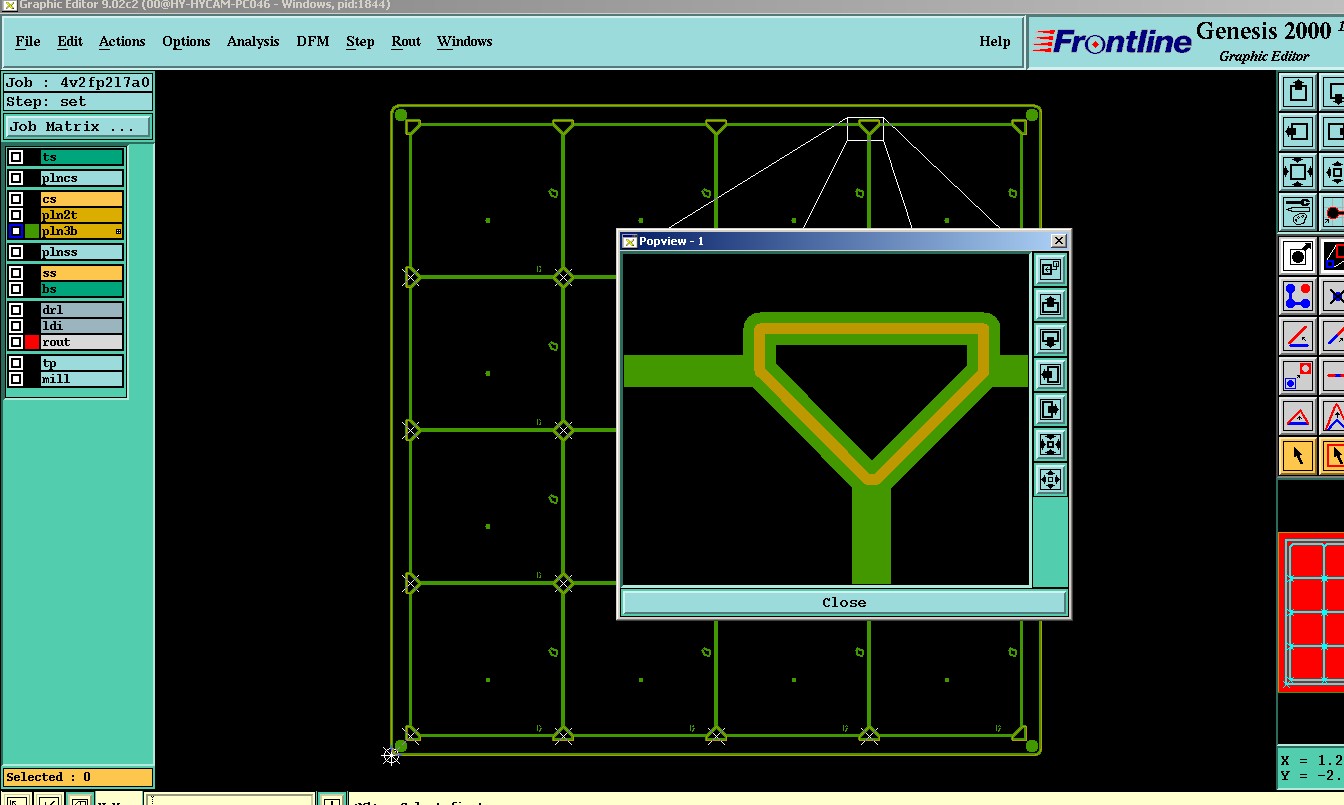Toggle plncs layer display checkbox
Screen dimensions: 1344x805
point(16,178)
